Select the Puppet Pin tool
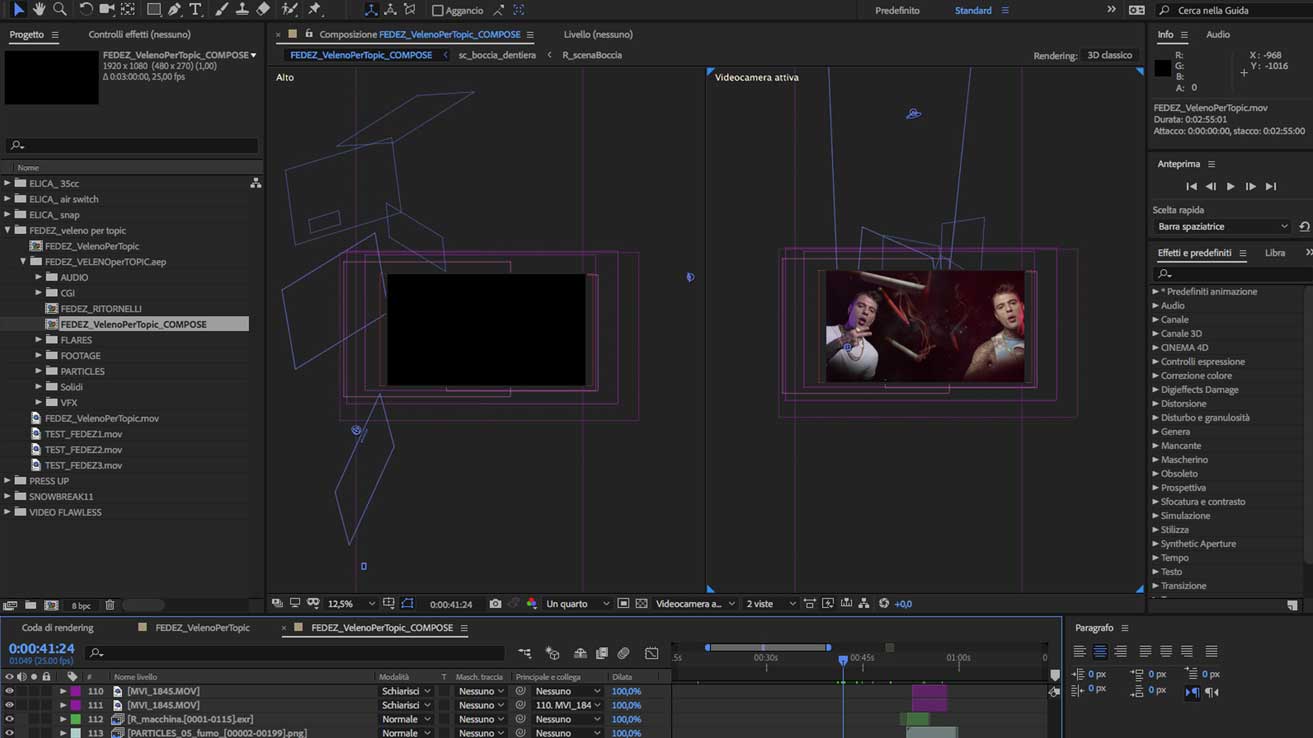1313x738 pixels. coord(315,9)
